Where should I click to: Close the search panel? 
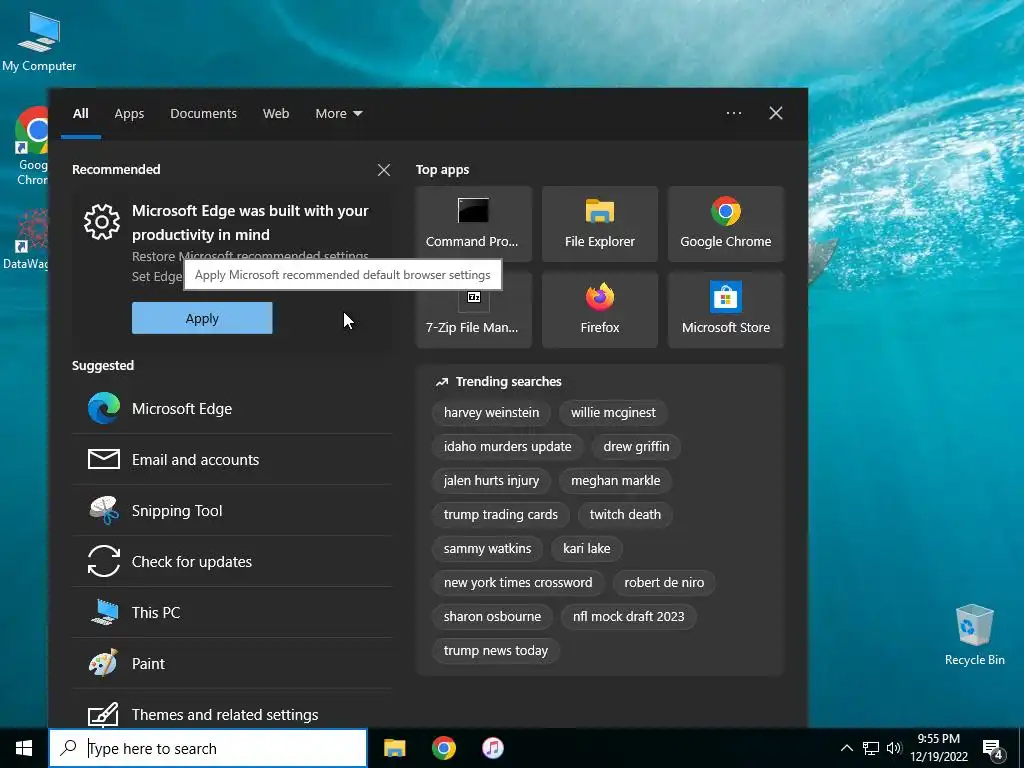(776, 113)
